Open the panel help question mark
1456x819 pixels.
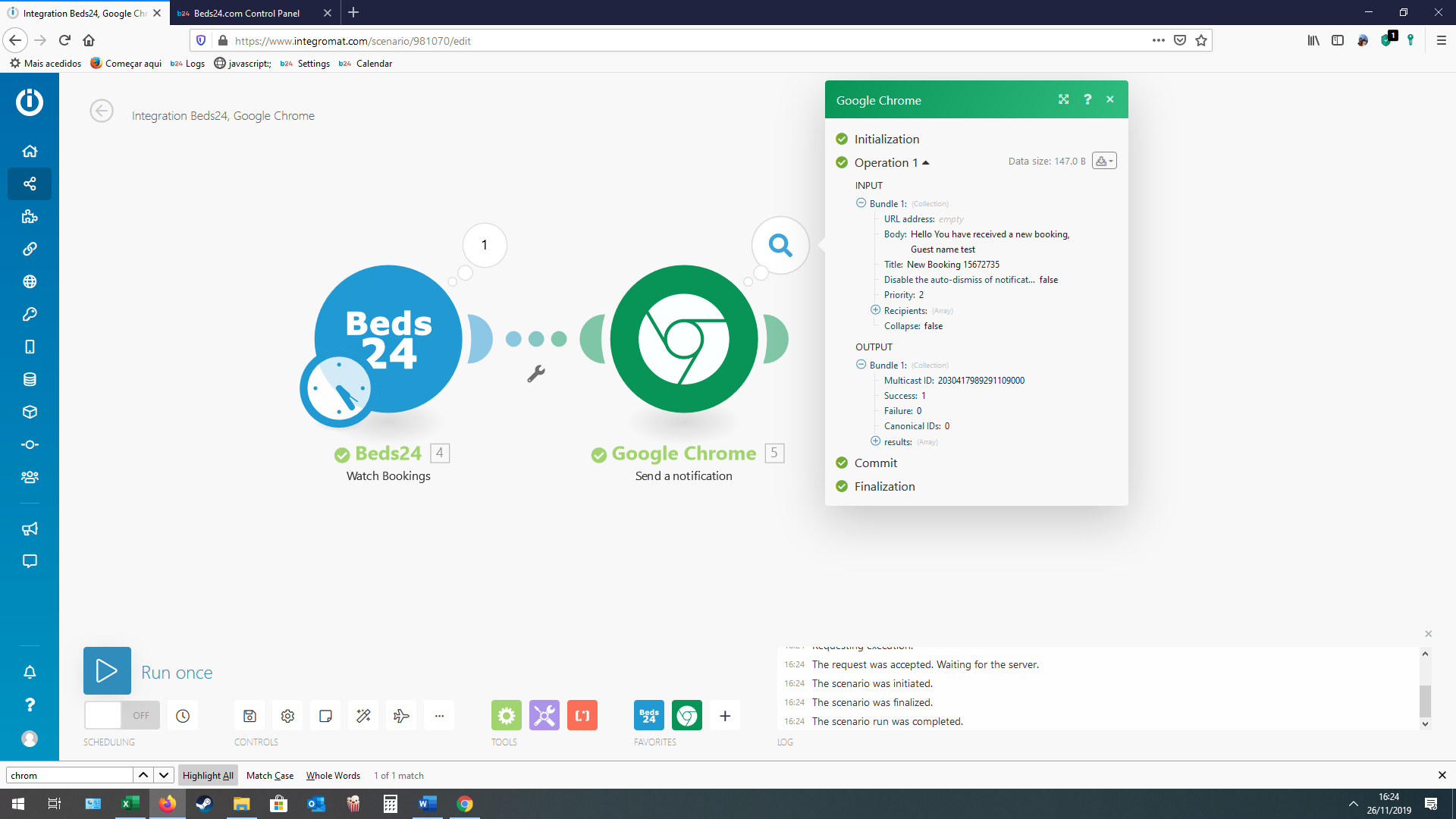(1087, 99)
